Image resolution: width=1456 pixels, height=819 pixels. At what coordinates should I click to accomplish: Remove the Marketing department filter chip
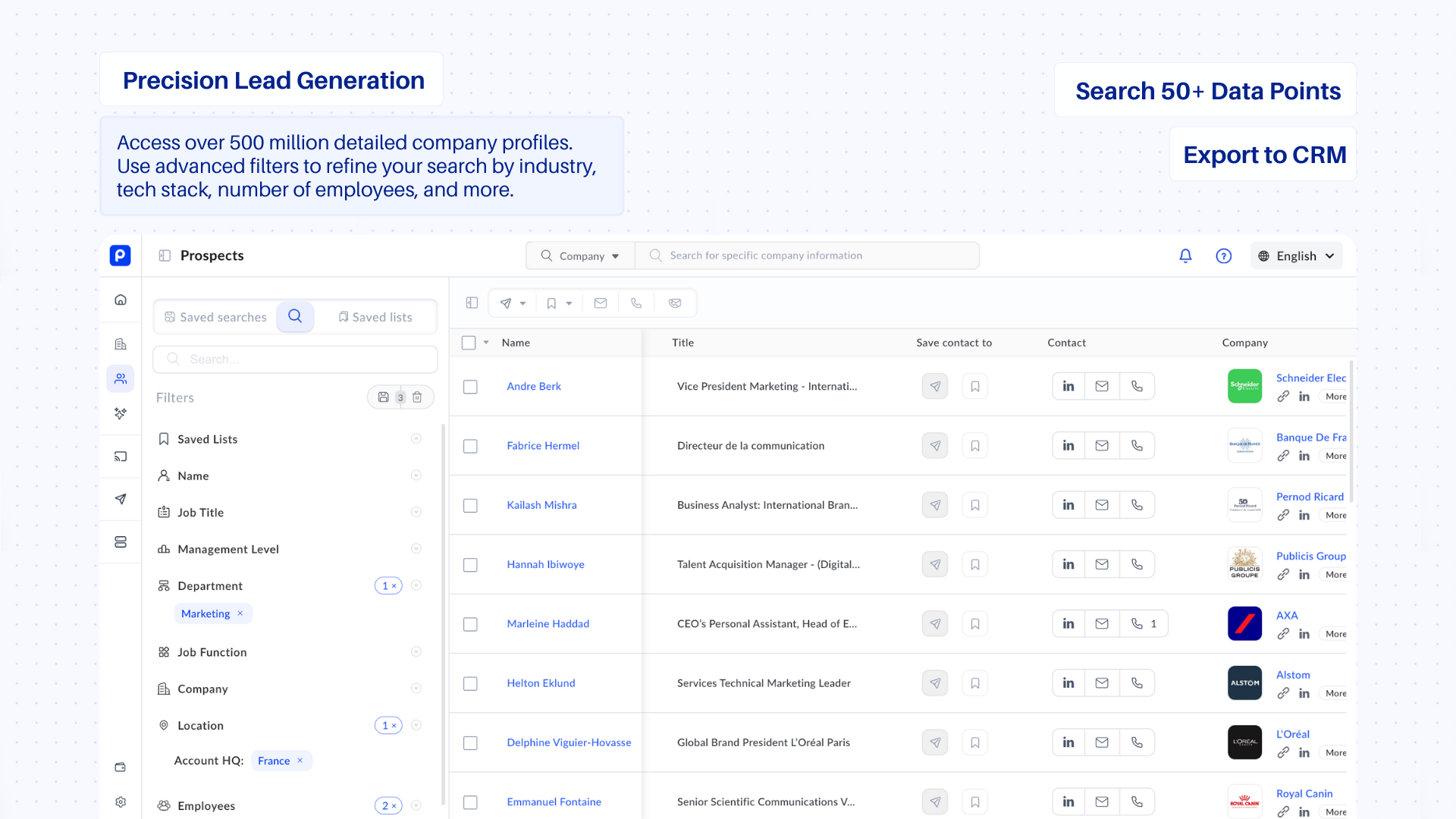[x=240, y=613]
